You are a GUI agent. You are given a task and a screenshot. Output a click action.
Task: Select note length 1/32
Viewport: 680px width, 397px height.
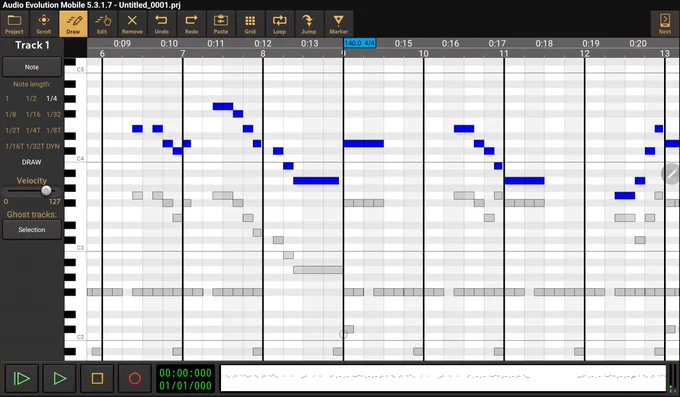click(x=53, y=115)
